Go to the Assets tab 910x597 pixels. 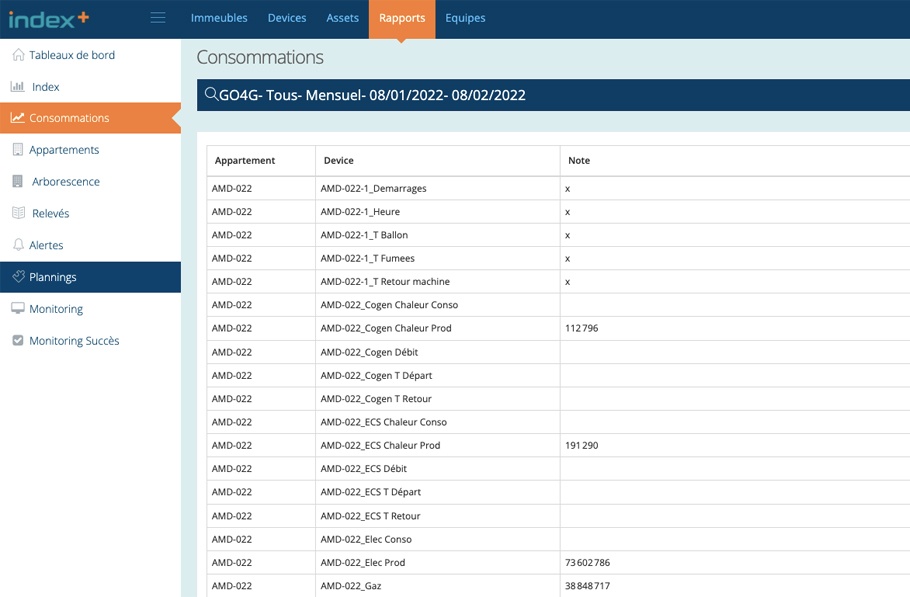[x=342, y=18]
